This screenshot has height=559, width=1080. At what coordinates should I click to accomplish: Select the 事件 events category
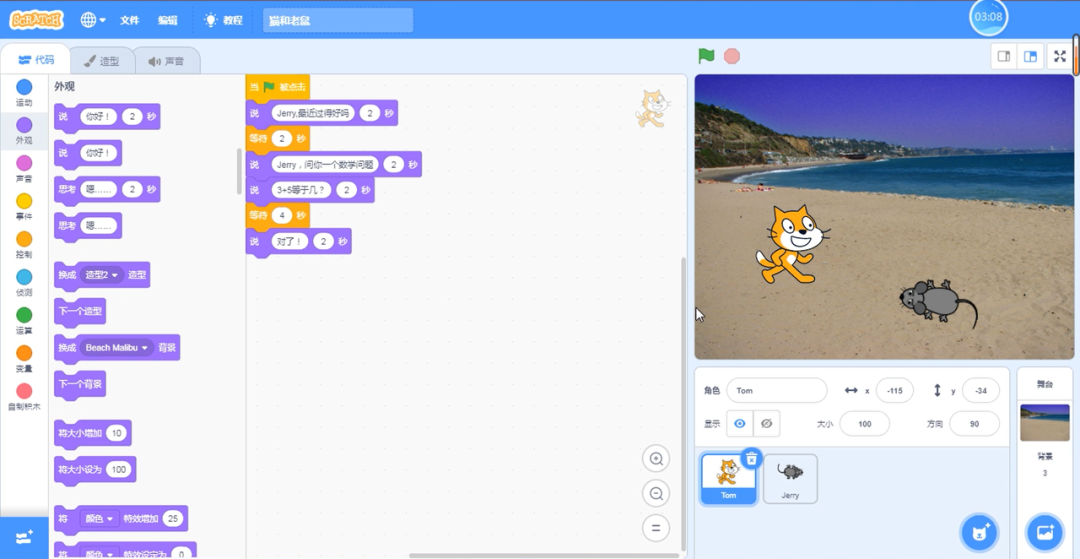pos(24,207)
